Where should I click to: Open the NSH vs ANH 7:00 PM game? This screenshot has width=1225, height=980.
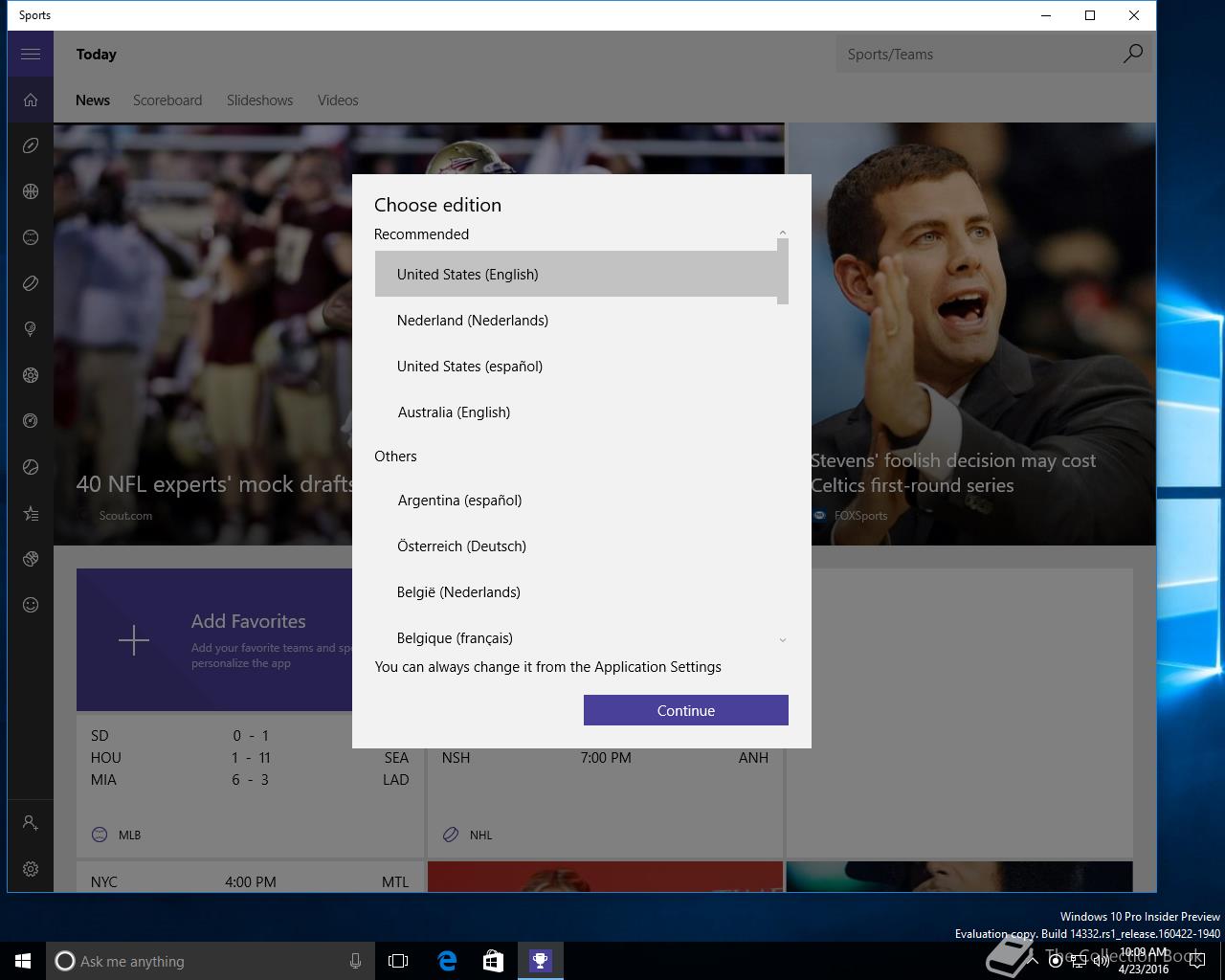605,757
